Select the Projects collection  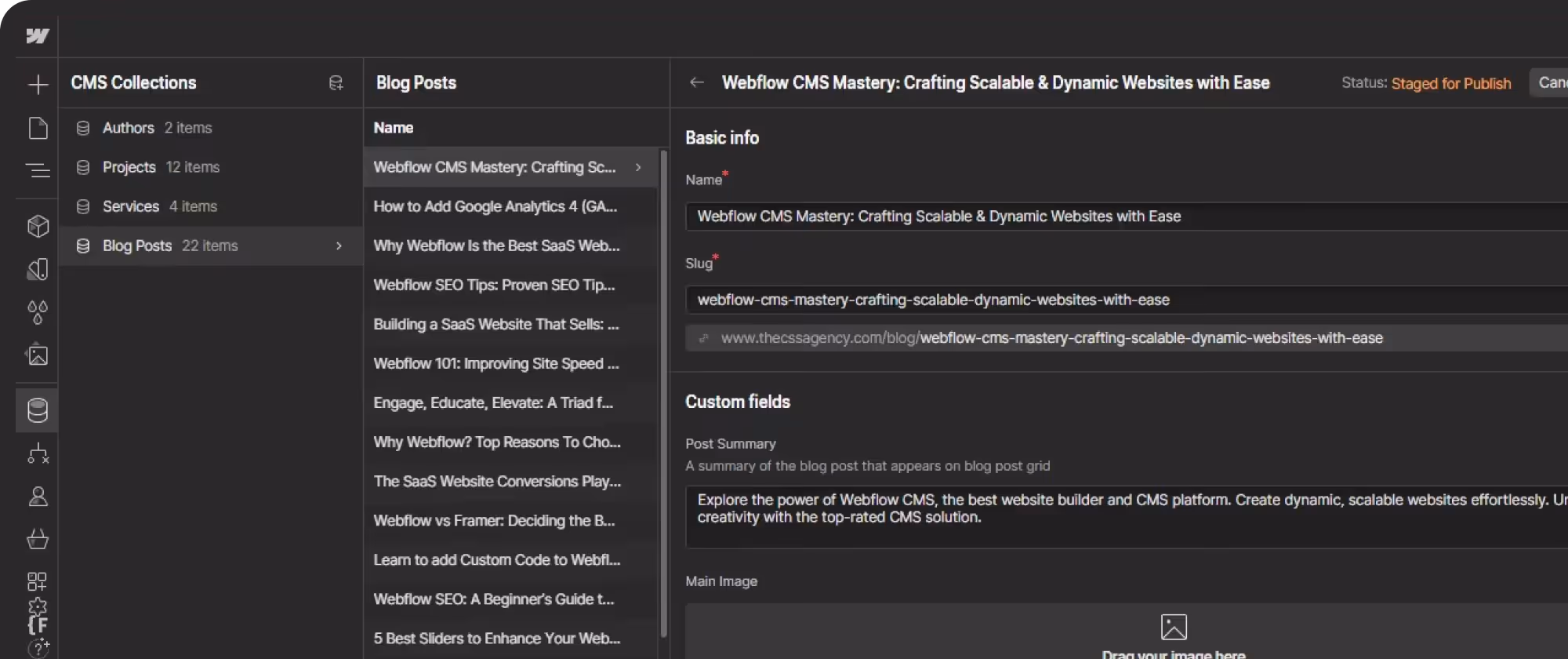click(210, 167)
